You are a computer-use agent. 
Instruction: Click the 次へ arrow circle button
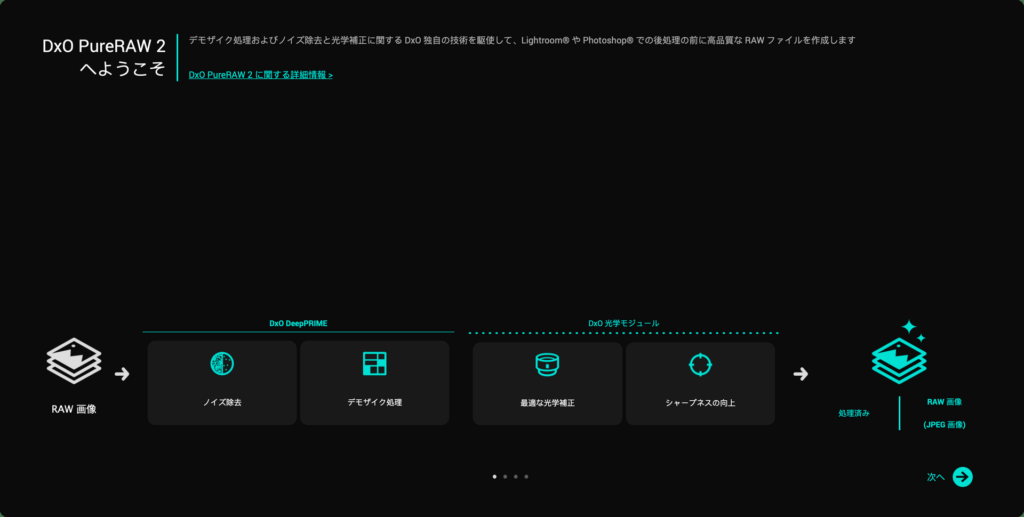coord(962,477)
